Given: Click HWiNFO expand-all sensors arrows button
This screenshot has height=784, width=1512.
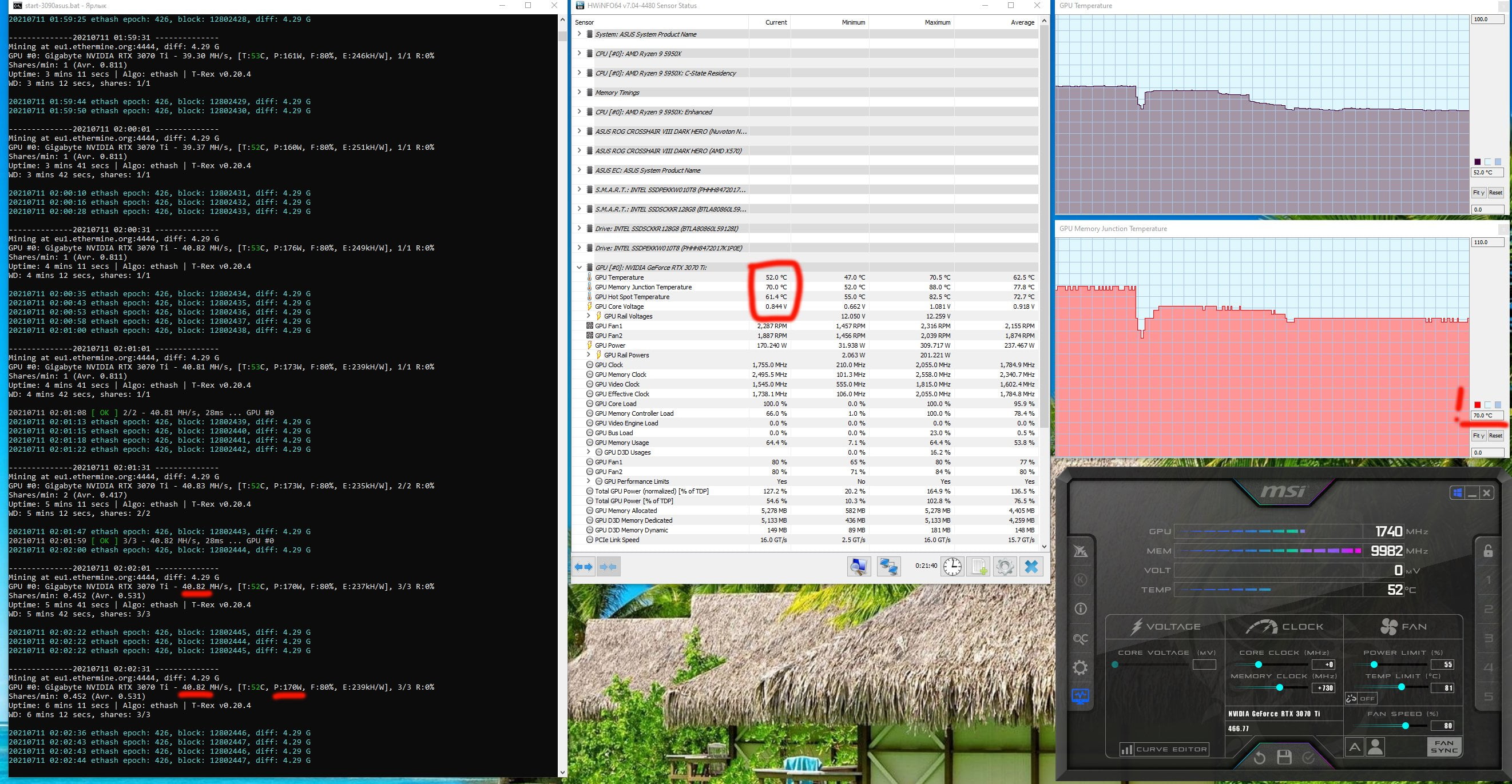Looking at the screenshot, I should pyautogui.click(x=584, y=567).
